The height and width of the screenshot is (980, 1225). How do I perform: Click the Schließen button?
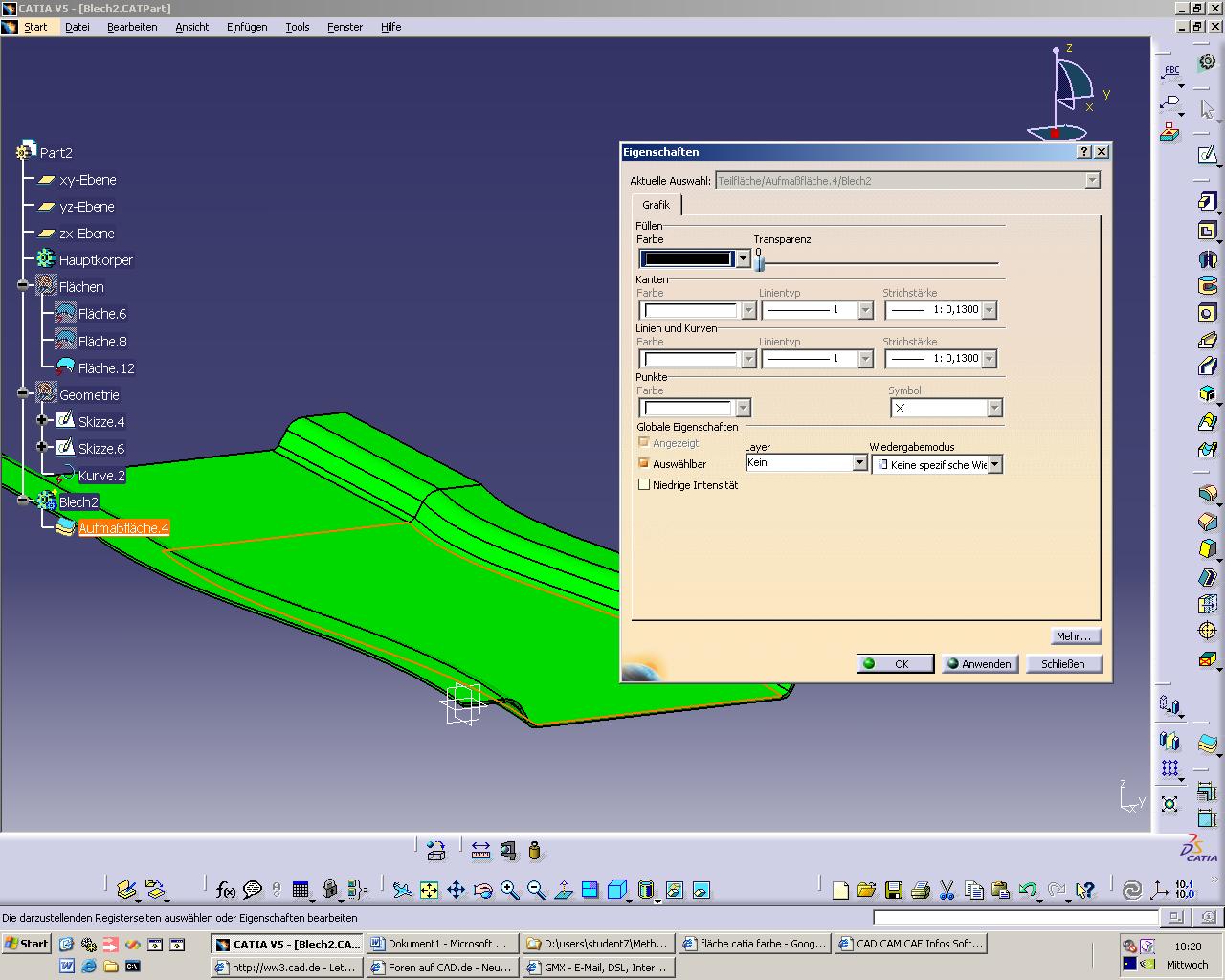point(1063,663)
